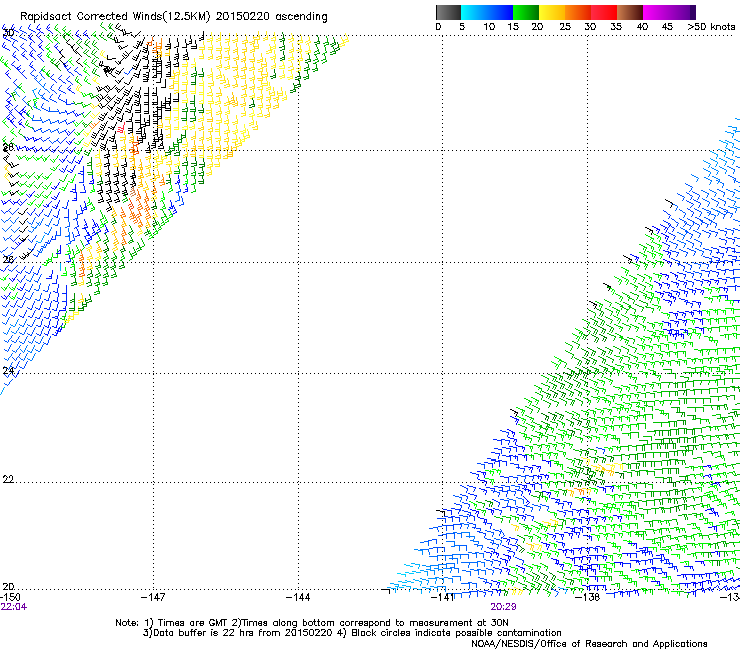740x650 pixels.
Task: Click the cyan 5-10 knots legend swatch
Action: (x=474, y=12)
